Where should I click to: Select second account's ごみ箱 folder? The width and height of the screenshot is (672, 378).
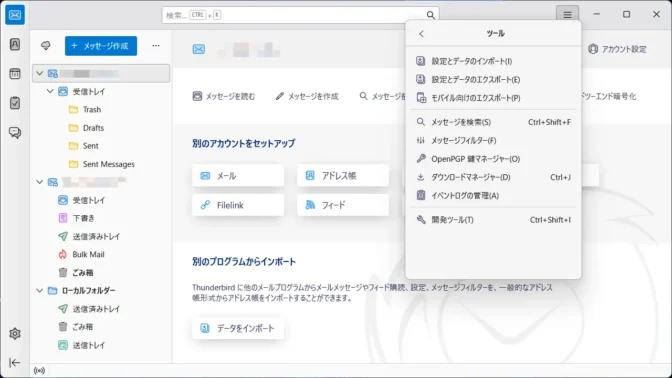click(101, 273)
